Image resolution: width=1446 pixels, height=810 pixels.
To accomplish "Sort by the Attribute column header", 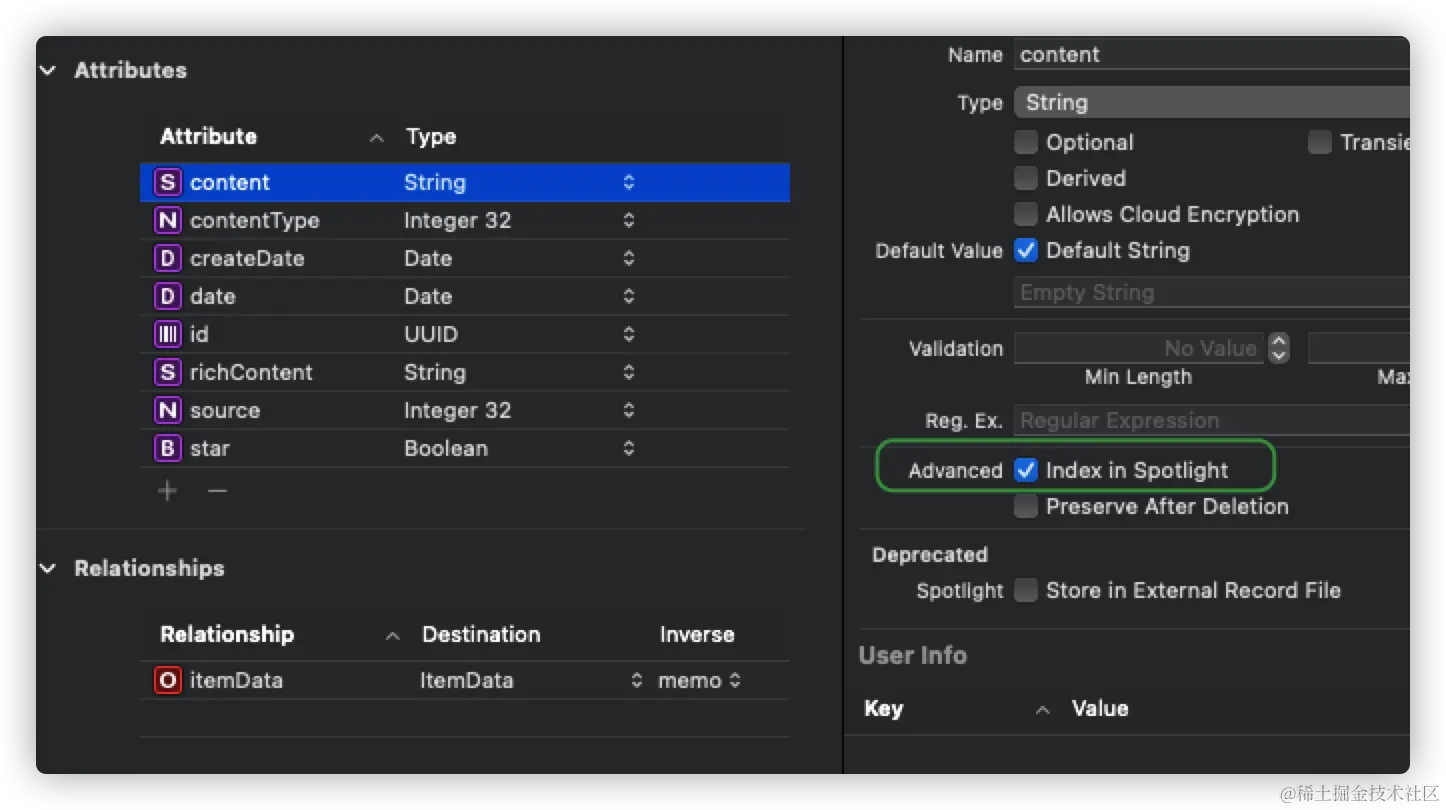I will (x=208, y=136).
